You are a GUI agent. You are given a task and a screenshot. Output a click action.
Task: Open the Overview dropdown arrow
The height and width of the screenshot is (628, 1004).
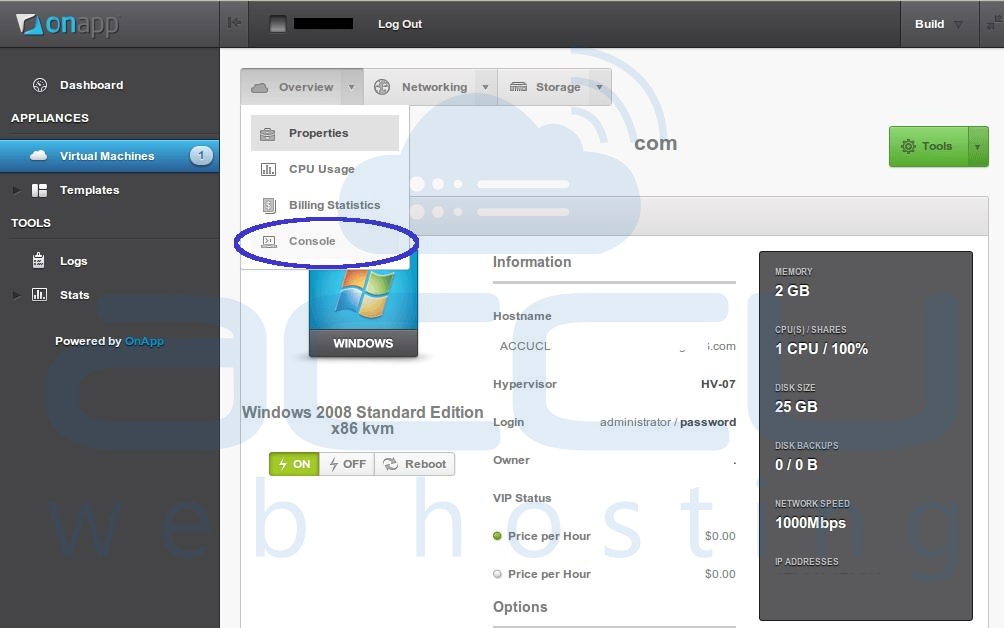click(352, 87)
